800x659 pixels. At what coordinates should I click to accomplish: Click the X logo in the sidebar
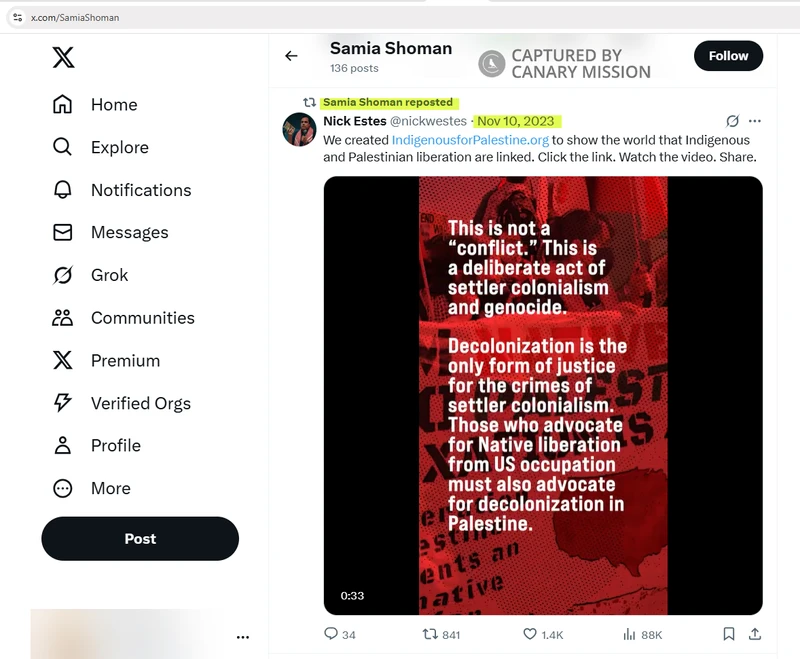pos(63,57)
